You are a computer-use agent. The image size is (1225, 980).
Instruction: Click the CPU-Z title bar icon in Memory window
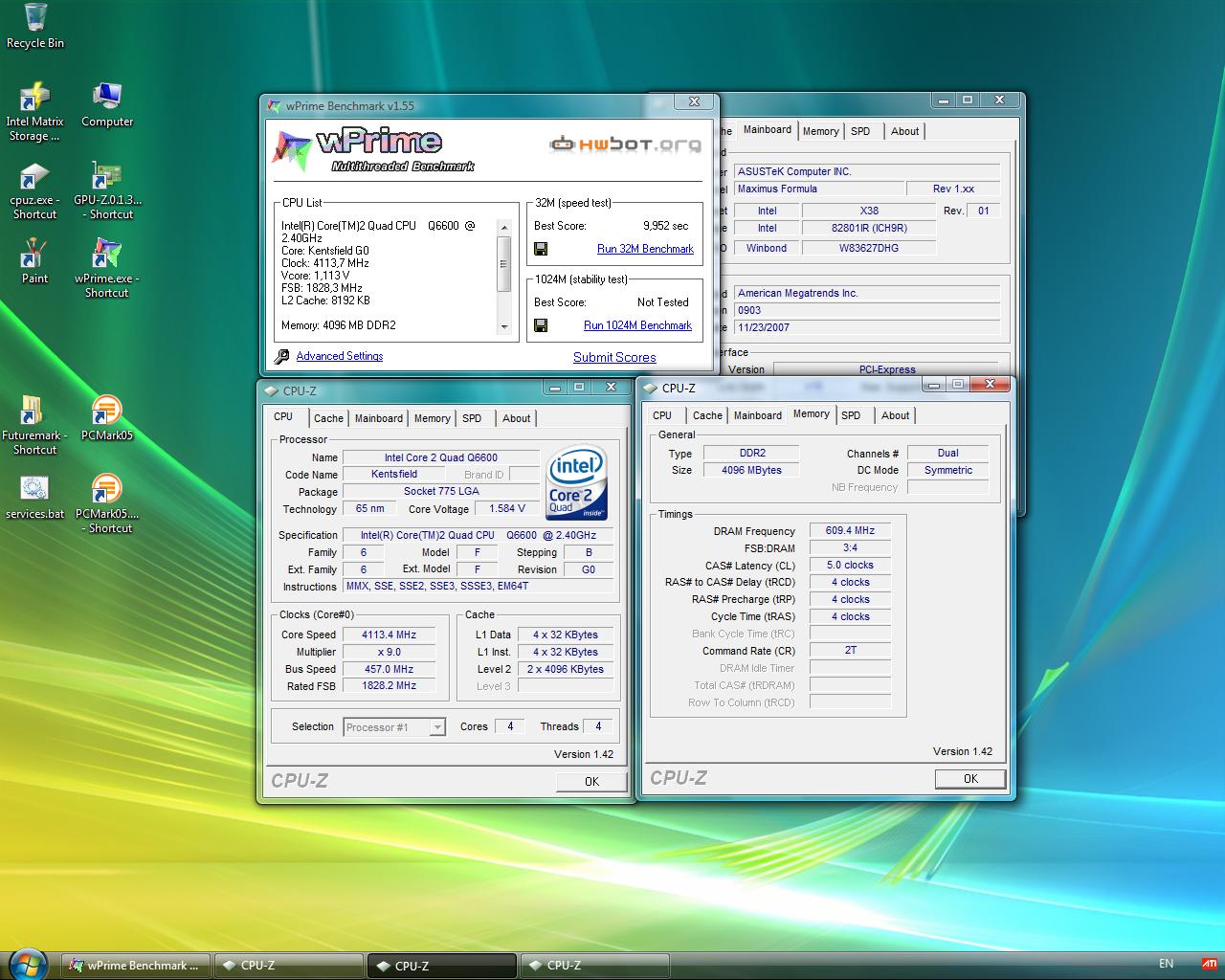click(651, 389)
